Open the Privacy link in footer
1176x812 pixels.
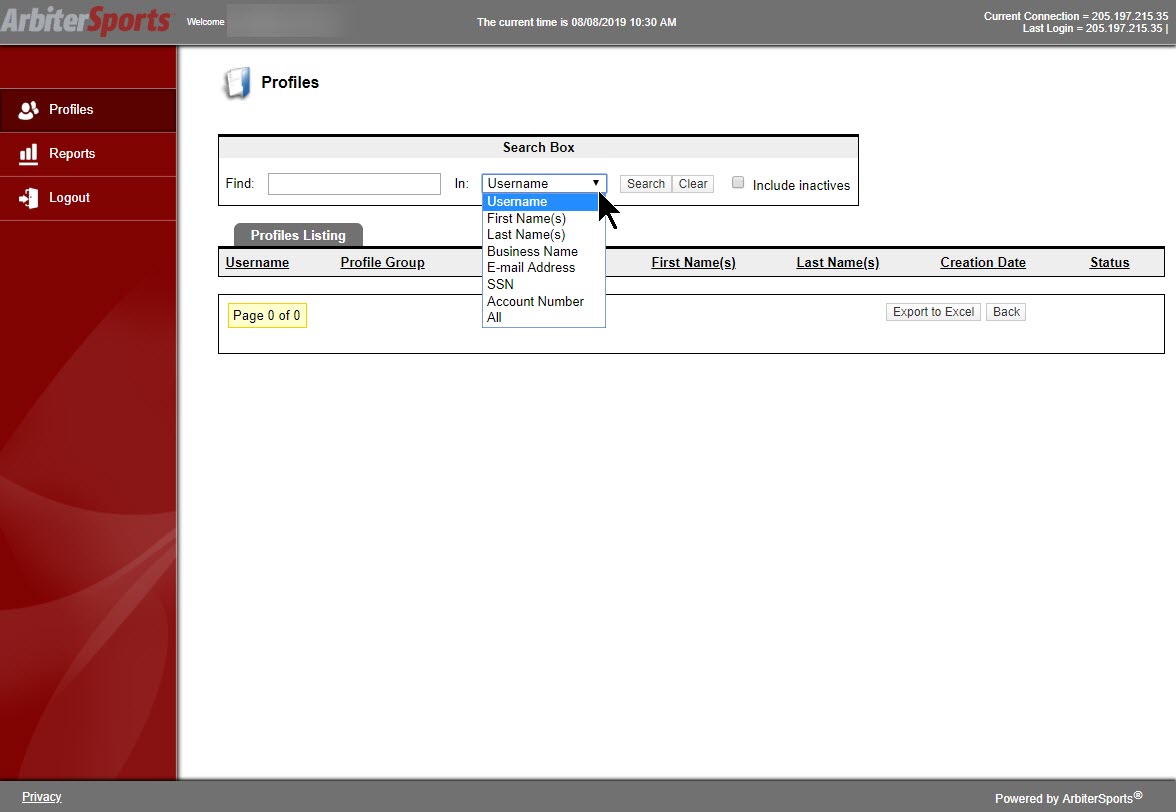point(41,797)
